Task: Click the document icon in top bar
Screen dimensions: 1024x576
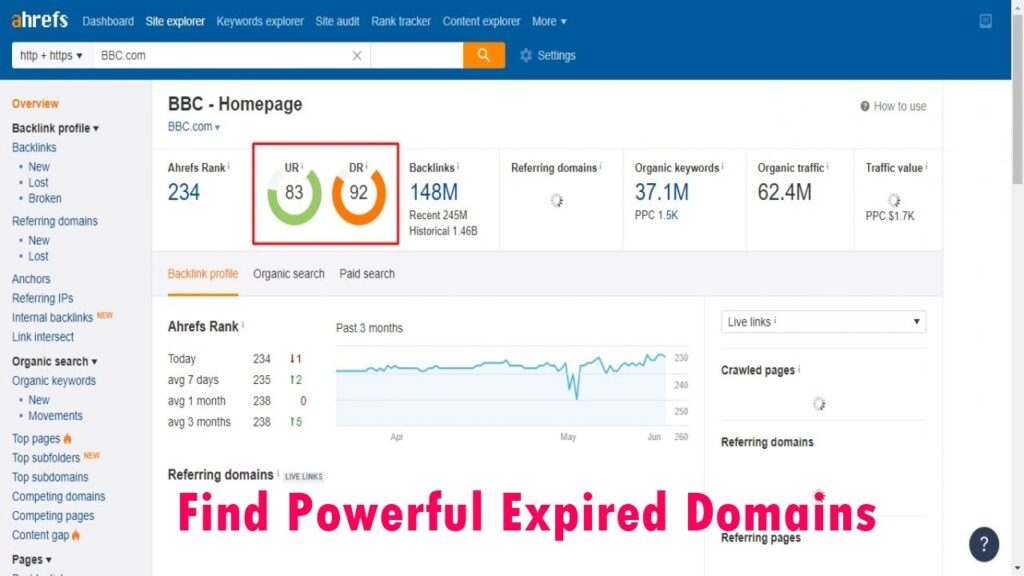Action: click(985, 21)
